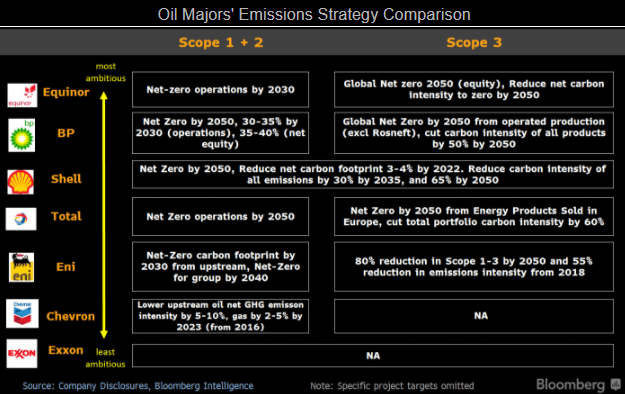
Task: Click the Shell pecten logo
Action: tap(21, 182)
